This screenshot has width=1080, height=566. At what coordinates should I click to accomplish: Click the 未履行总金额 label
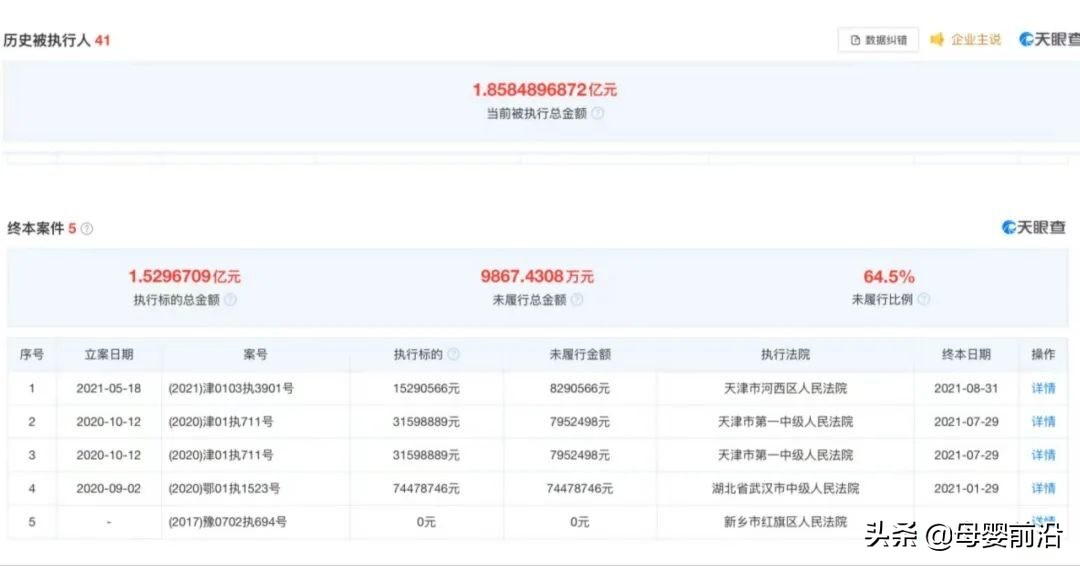(529, 300)
